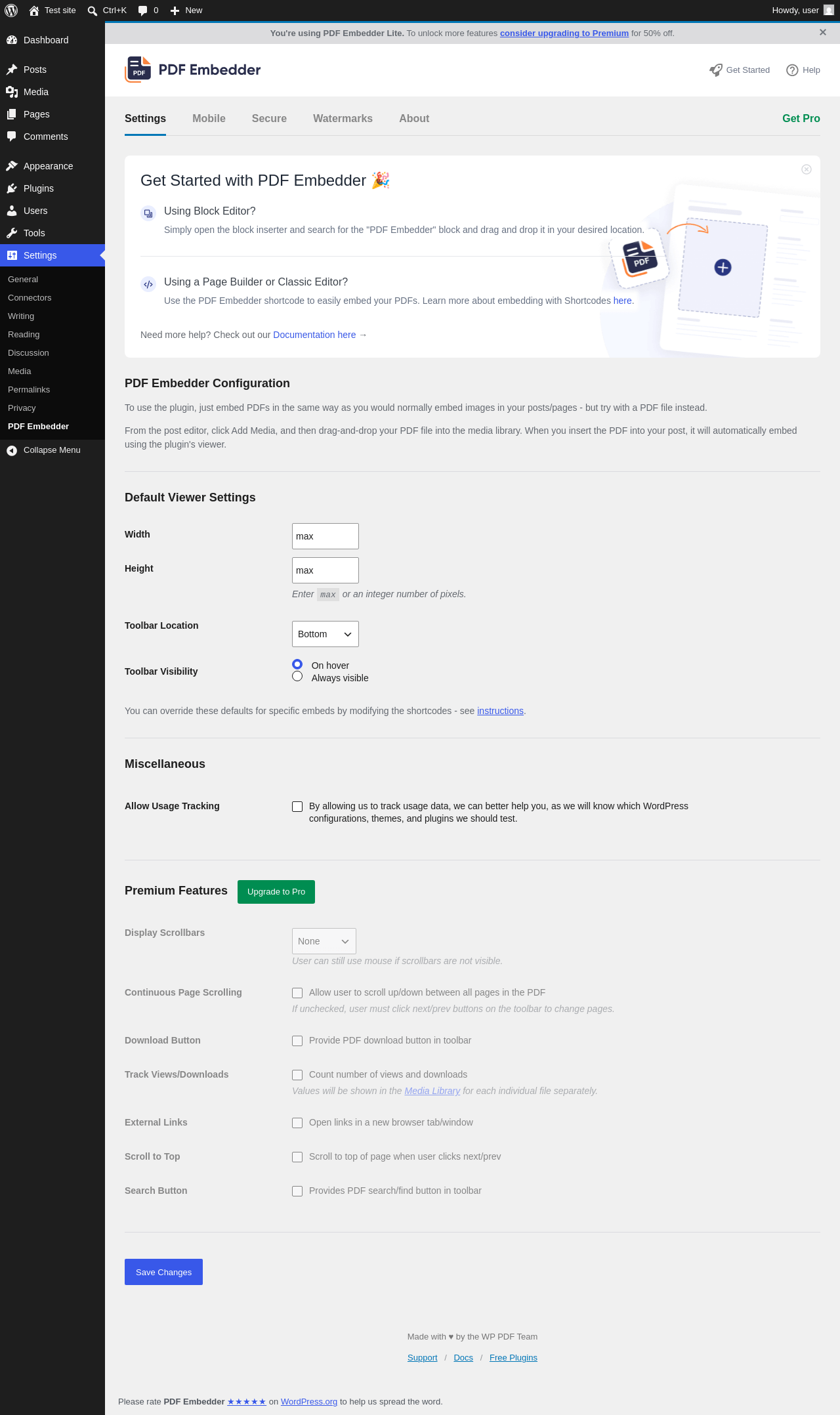Click the Media library icon in sidebar

[12, 92]
